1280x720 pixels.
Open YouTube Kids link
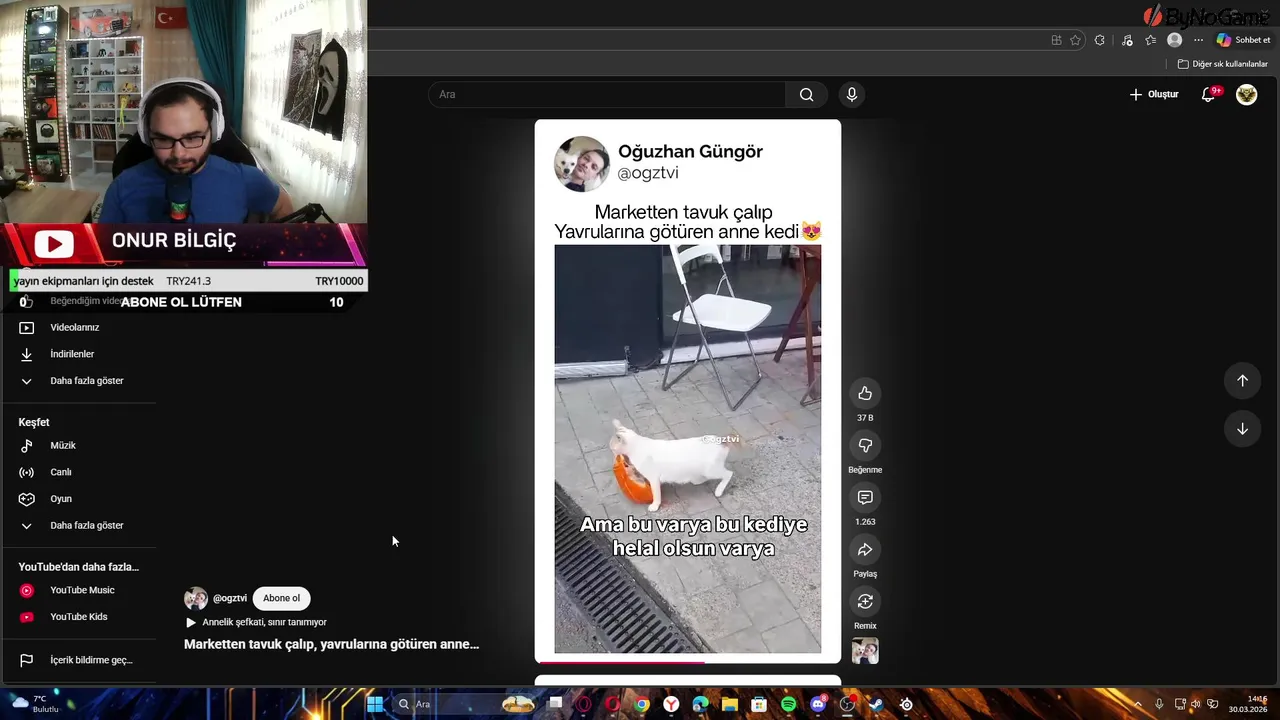point(79,617)
